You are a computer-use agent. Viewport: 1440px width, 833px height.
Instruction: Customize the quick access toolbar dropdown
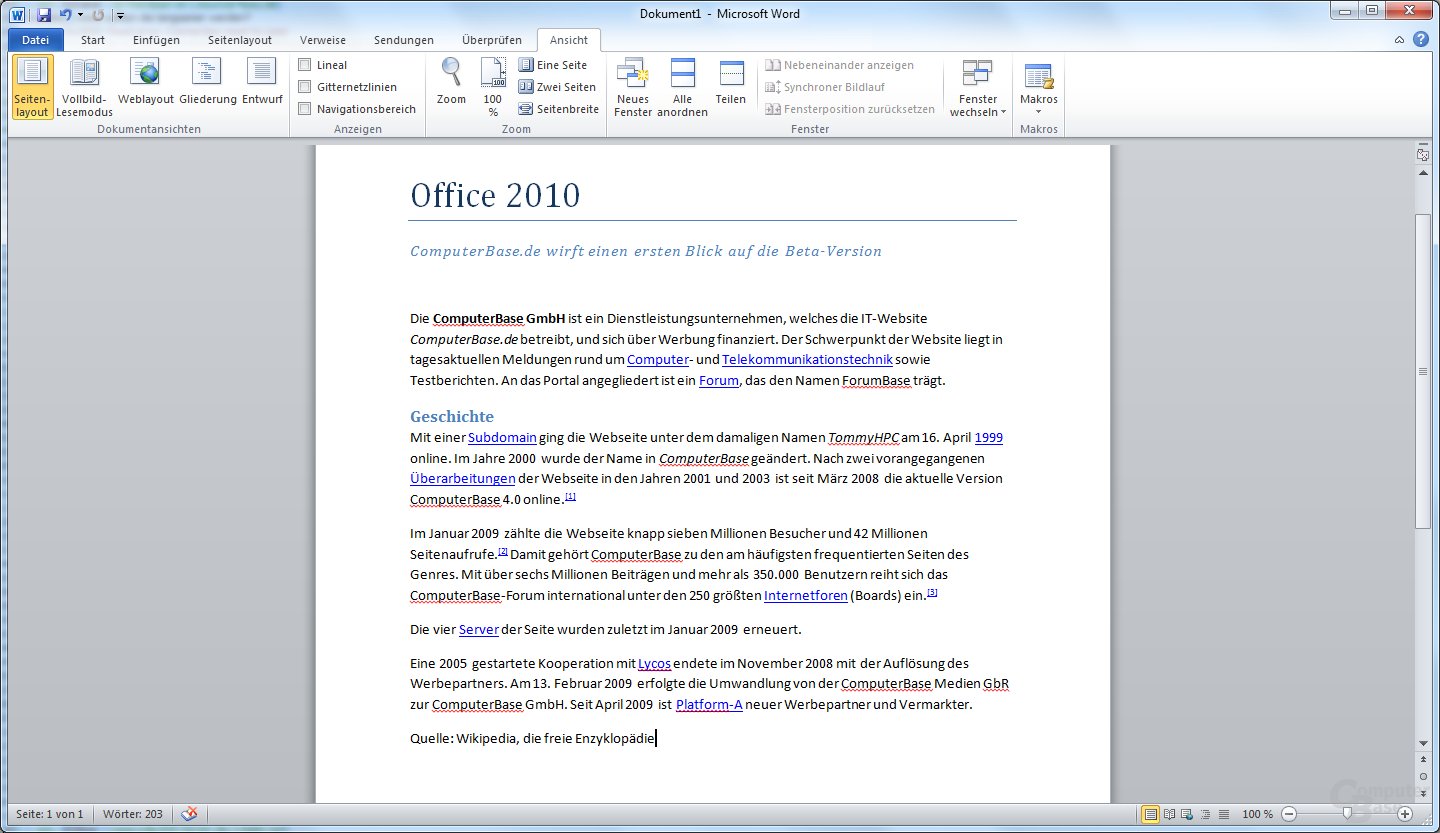tap(120, 15)
